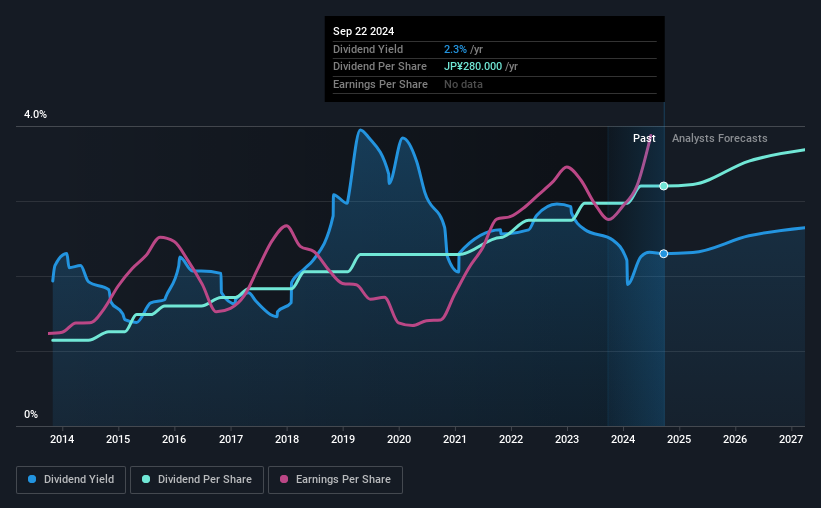The width and height of the screenshot is (821, 508).
Task: Click the 2014 x-axis label
Action: 62,439
